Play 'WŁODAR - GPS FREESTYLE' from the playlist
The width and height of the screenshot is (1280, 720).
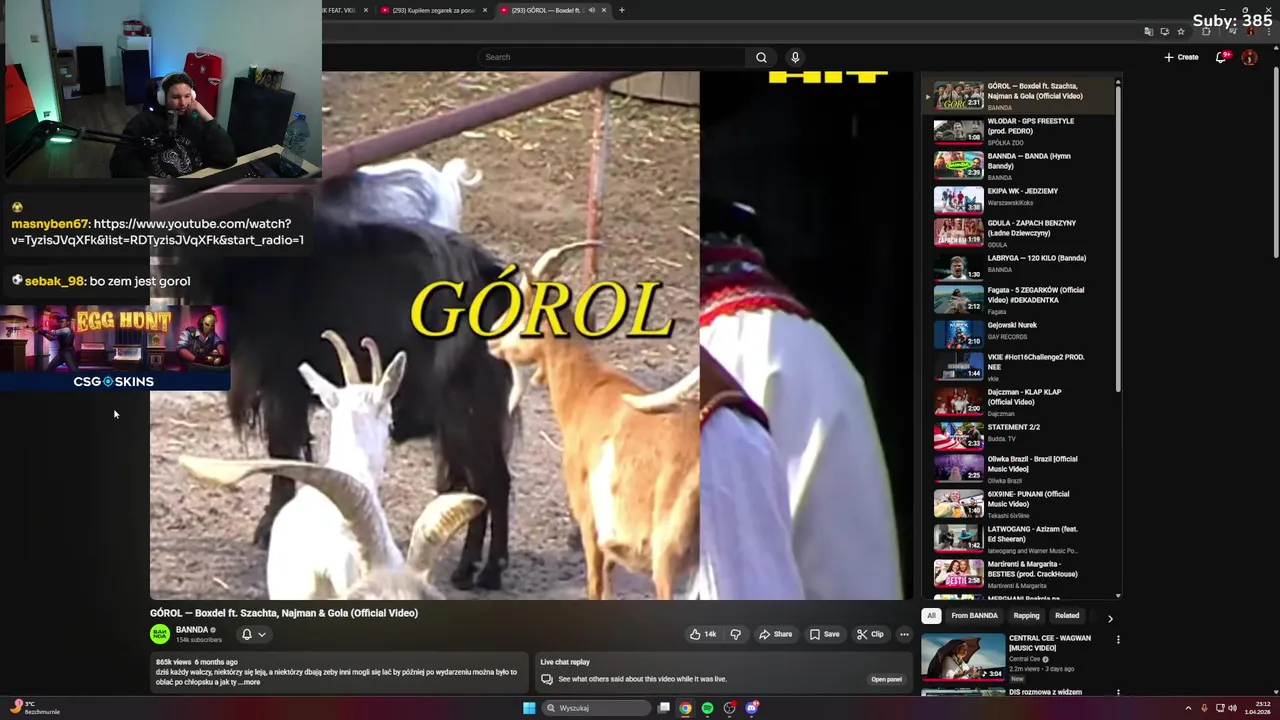1020,131
